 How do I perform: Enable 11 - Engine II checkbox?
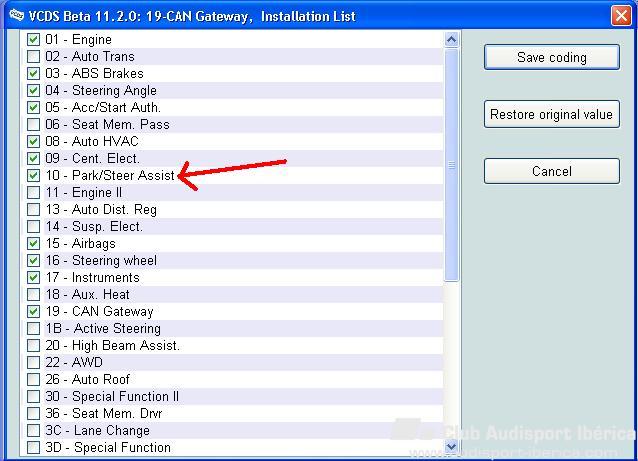(33, 192)
